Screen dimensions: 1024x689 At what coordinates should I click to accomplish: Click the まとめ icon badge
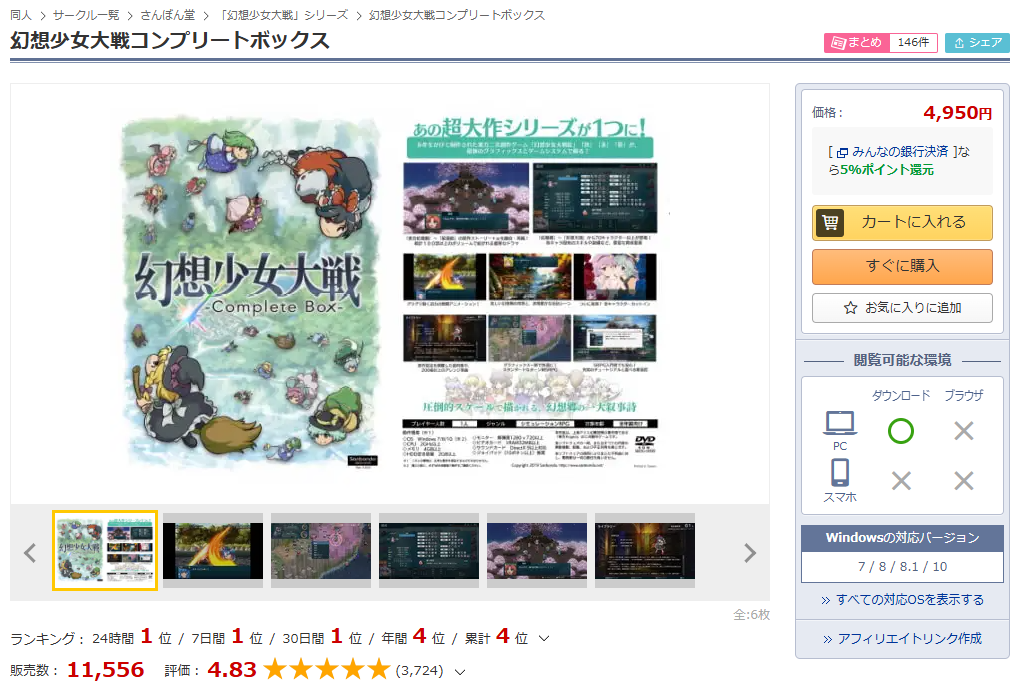(856, 43)
